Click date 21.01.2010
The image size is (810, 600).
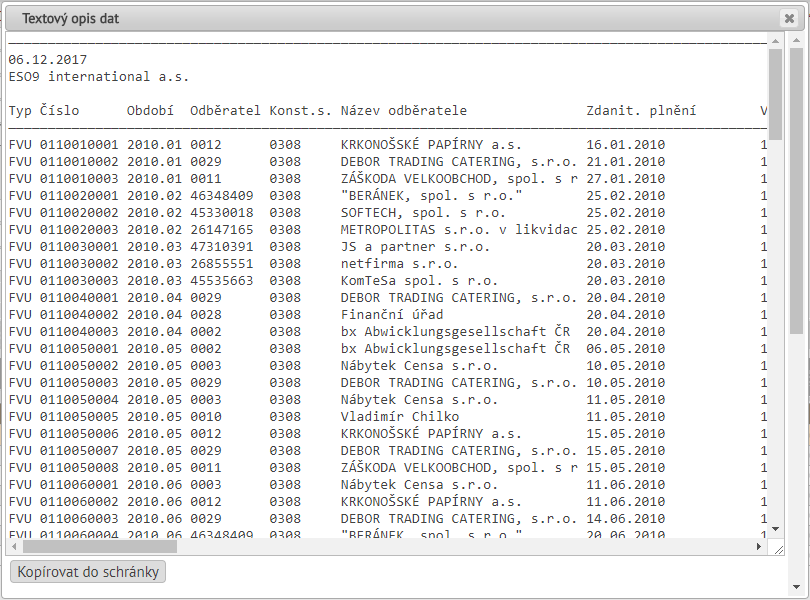[x=626, y=162]
